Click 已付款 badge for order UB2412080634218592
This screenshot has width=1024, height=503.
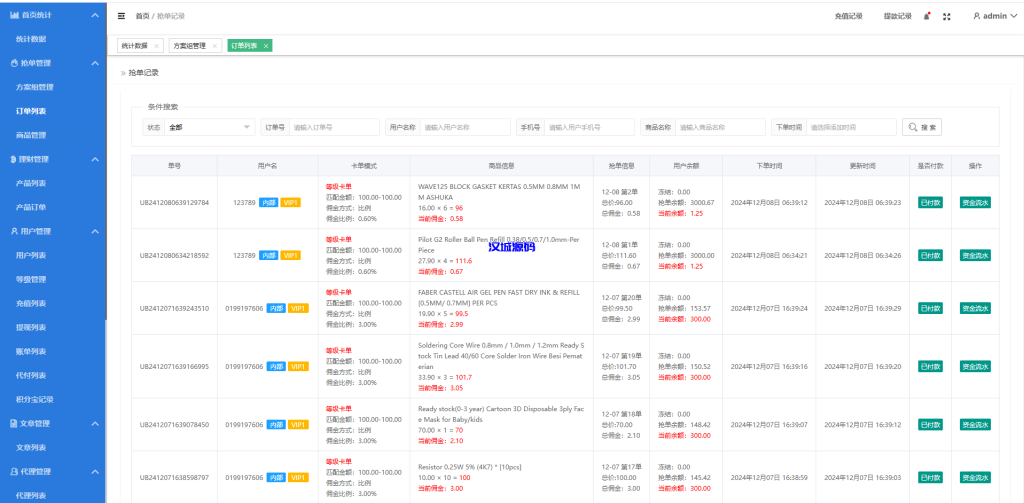coord(930,255)
